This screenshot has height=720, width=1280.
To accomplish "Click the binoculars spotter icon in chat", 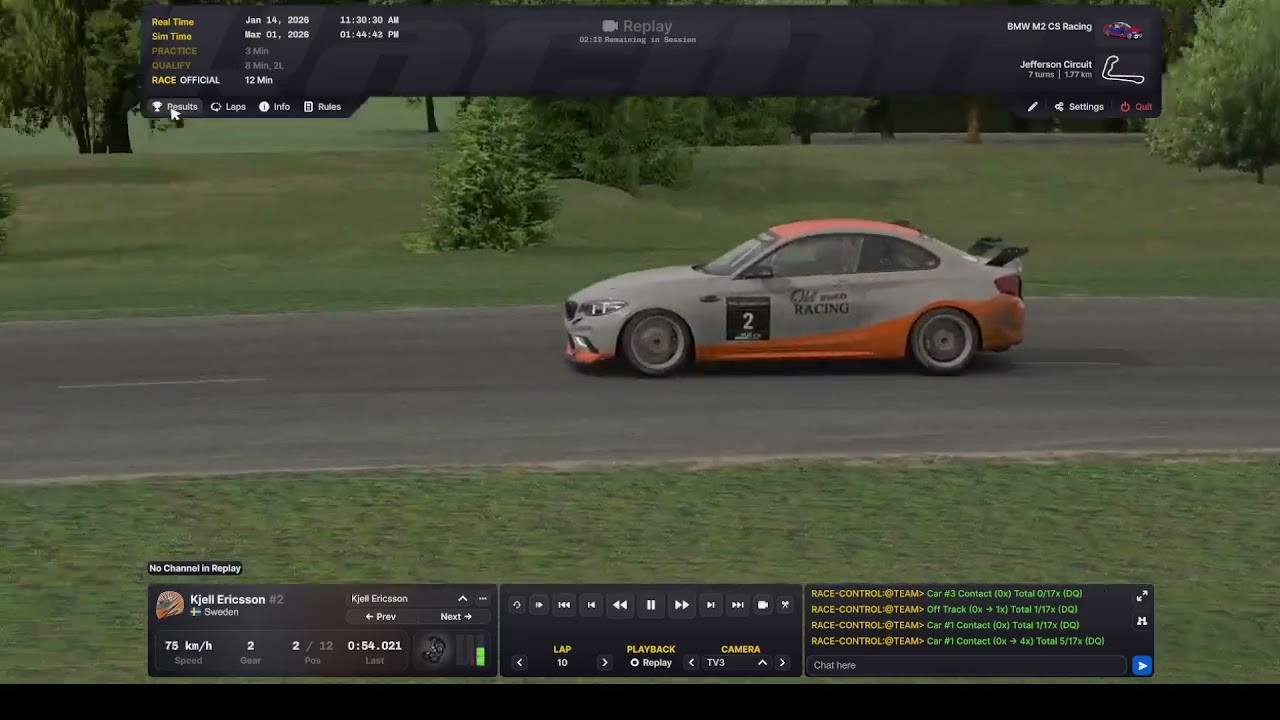I will pos(1142,621).
